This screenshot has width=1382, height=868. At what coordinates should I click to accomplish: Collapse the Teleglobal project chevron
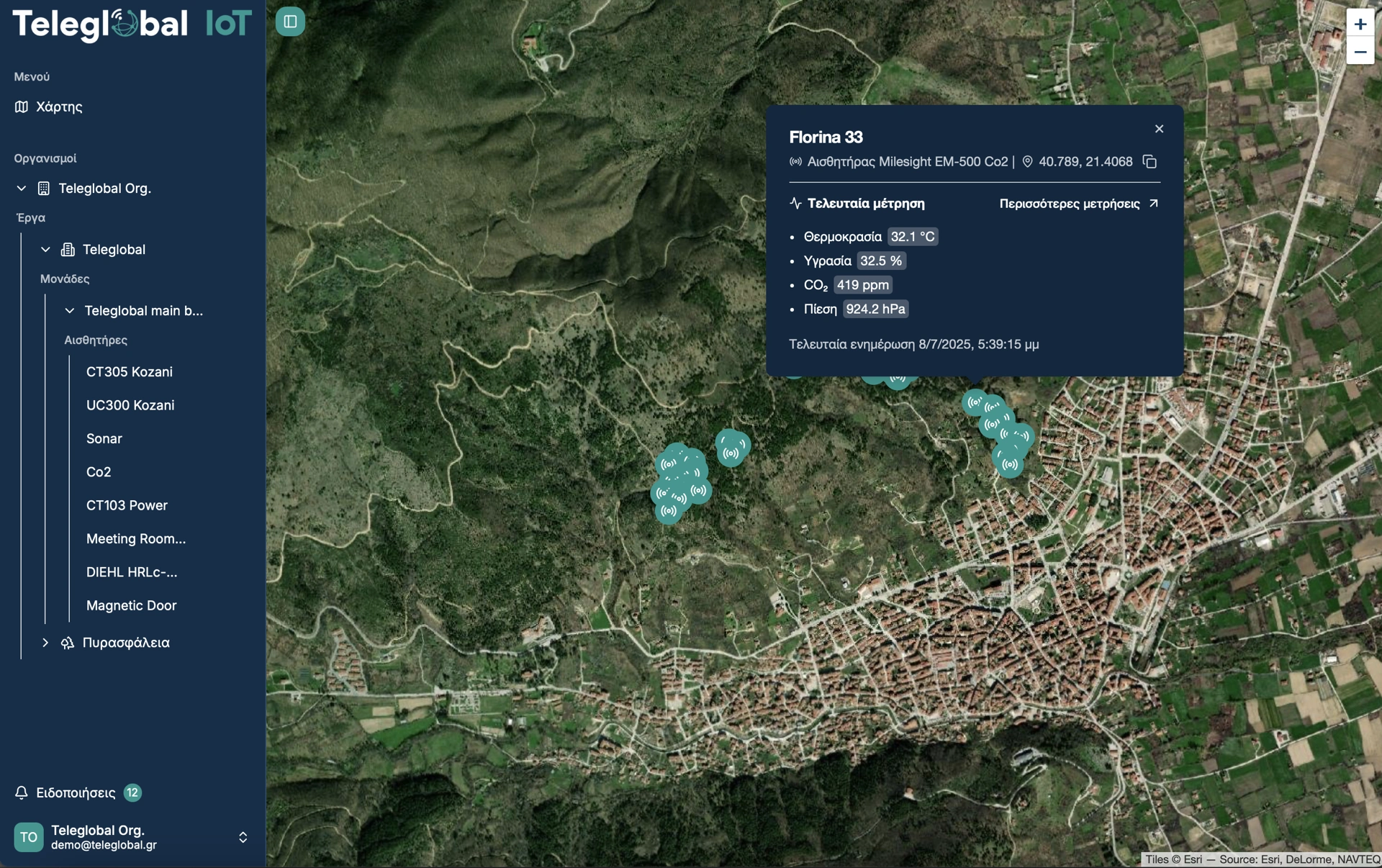click(x=45, y=250)
